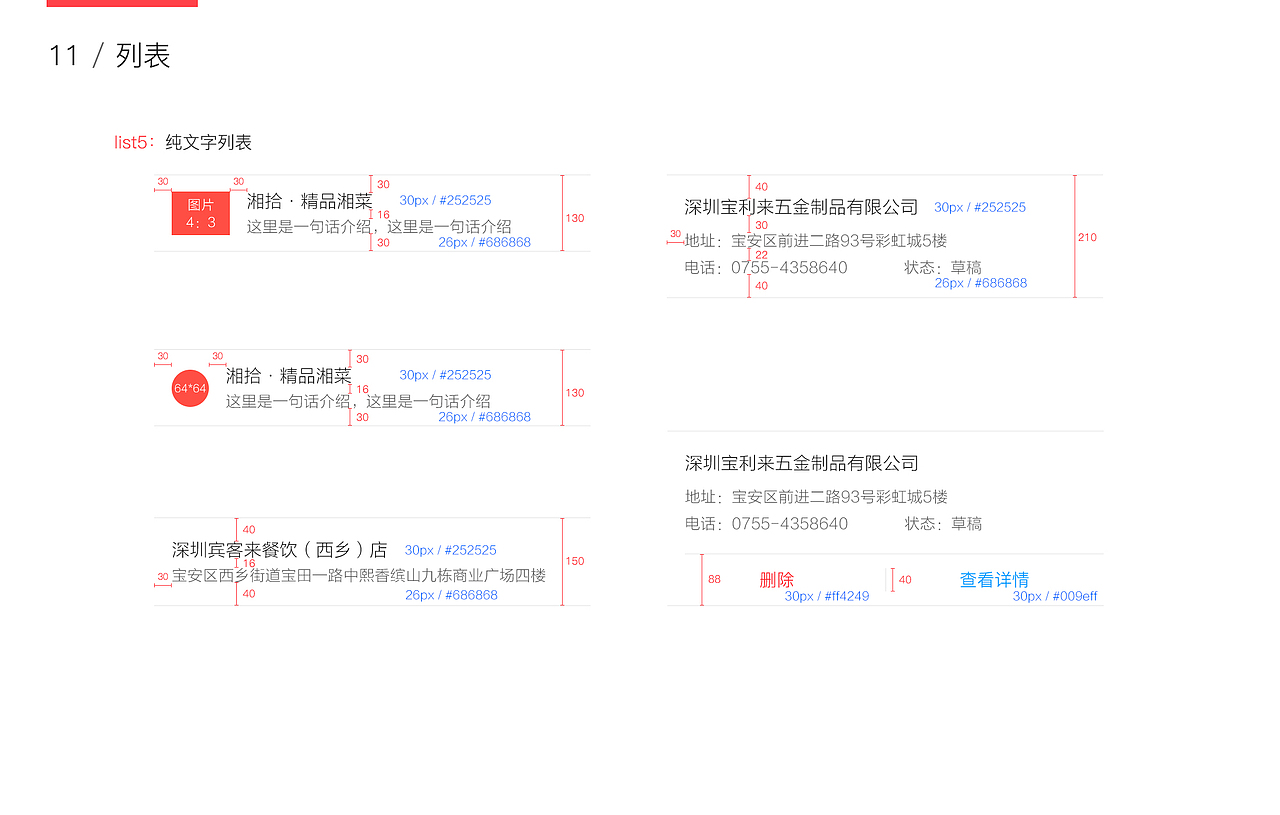This screenshot has width=1280, height=815.
Task: Click the 深圳宾客来餐饮（西乡）店 list title
Action: pyautogui.click(x=280, y=549)
